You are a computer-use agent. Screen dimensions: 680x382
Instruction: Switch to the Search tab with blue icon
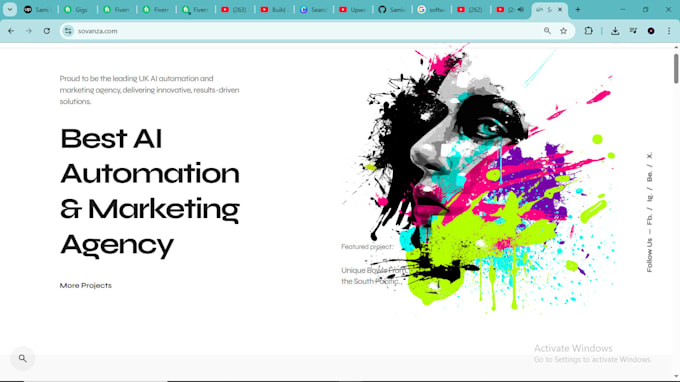[x=314, y=9]
